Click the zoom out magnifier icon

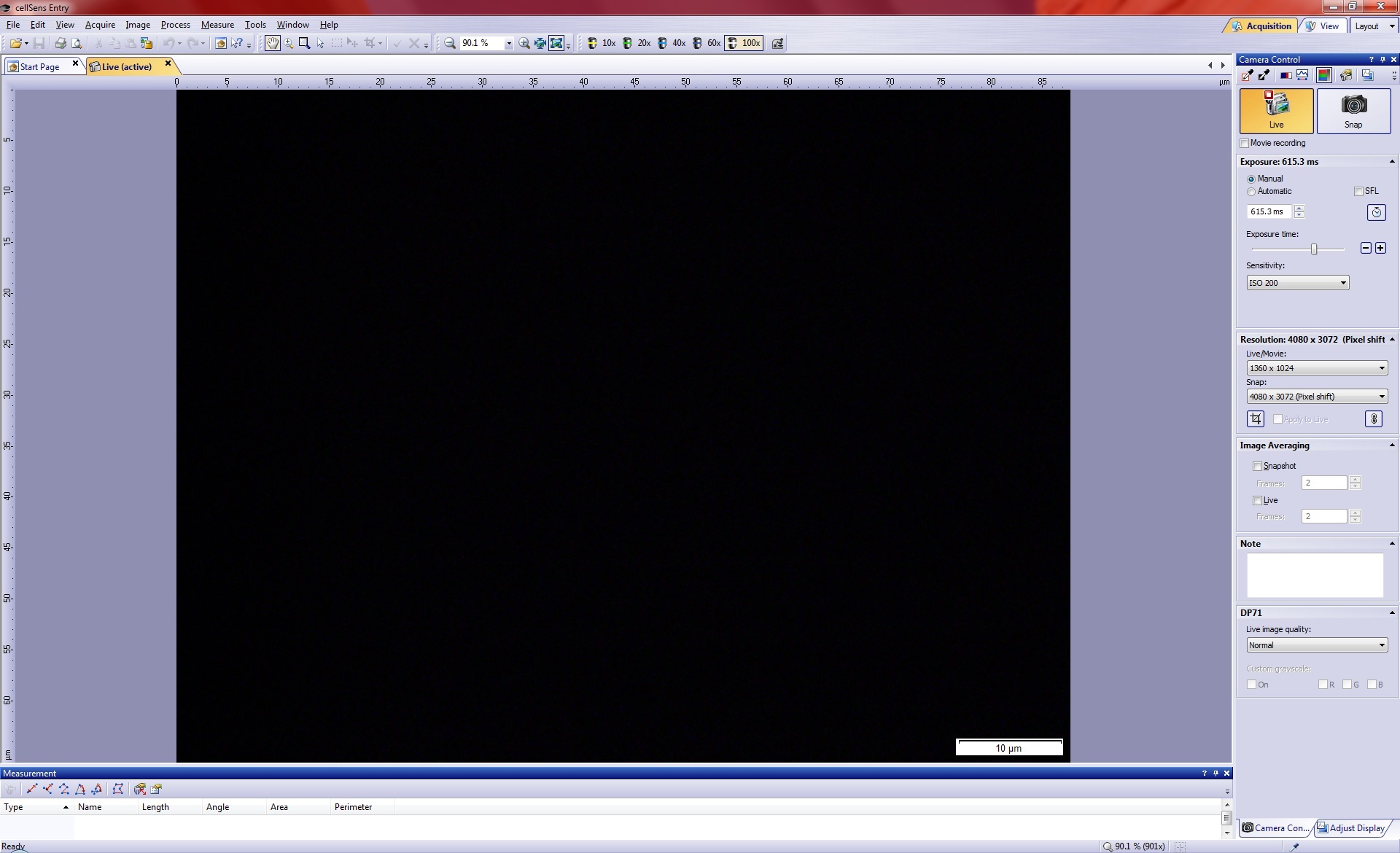point(450,43)
